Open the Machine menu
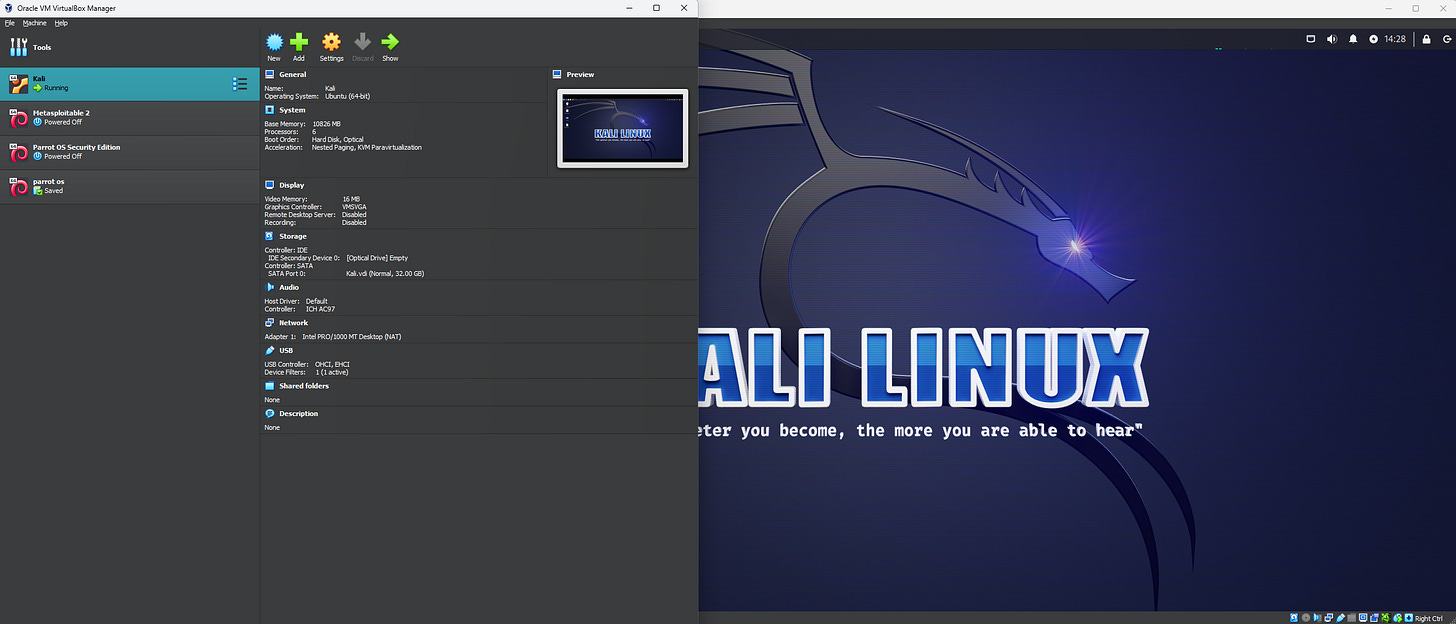 (35, 22)
